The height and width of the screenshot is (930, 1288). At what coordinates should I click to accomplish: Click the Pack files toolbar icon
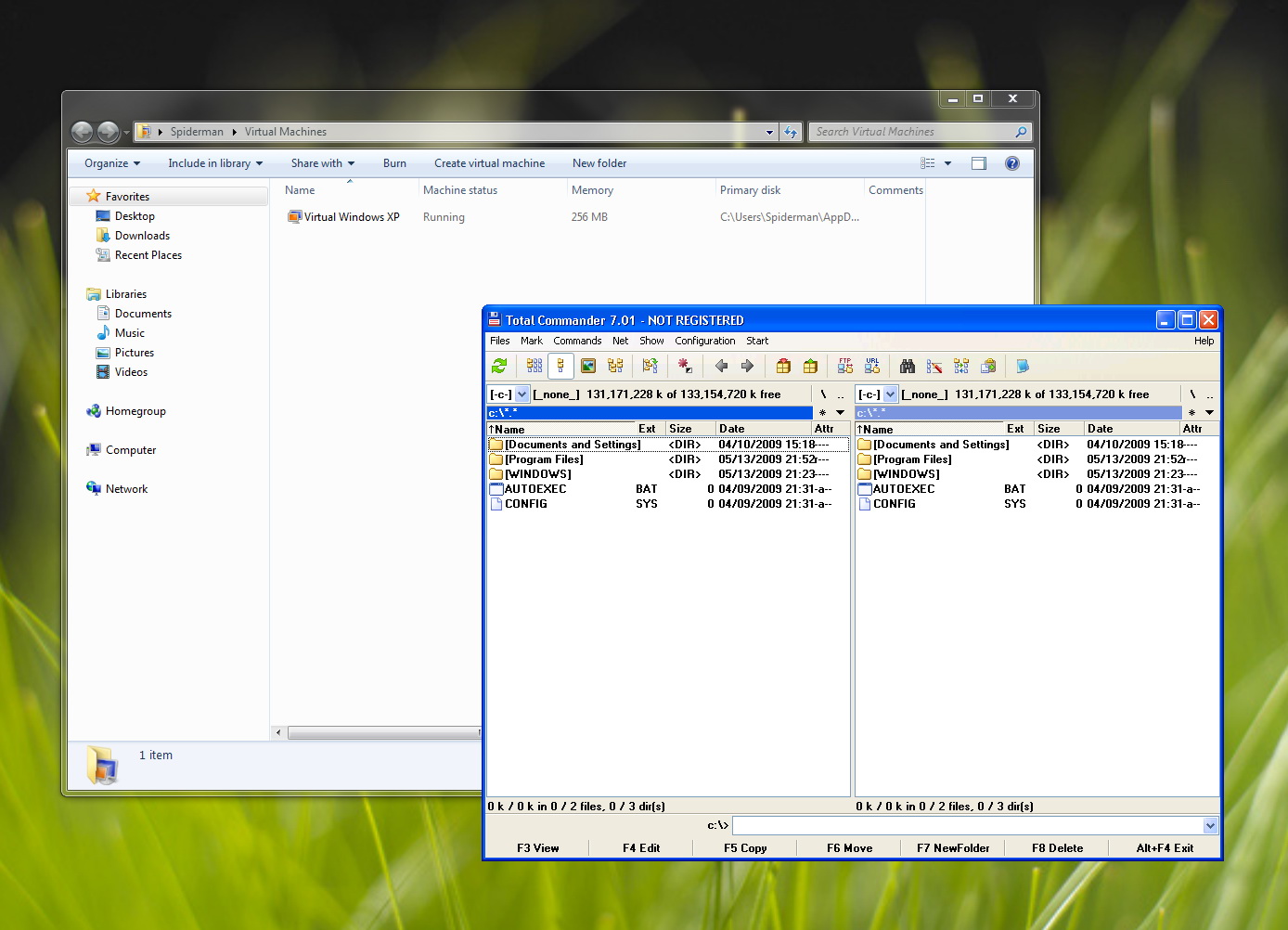[783, 367]
